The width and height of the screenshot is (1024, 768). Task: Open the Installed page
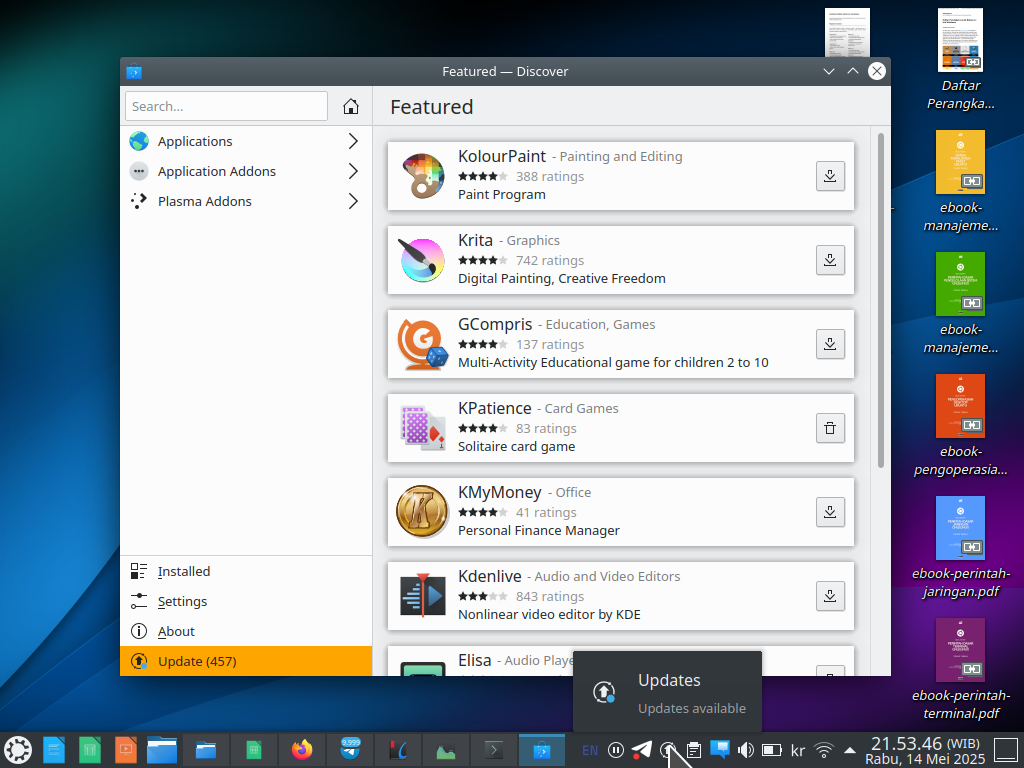pyautogui.click(x=246, y=571)
